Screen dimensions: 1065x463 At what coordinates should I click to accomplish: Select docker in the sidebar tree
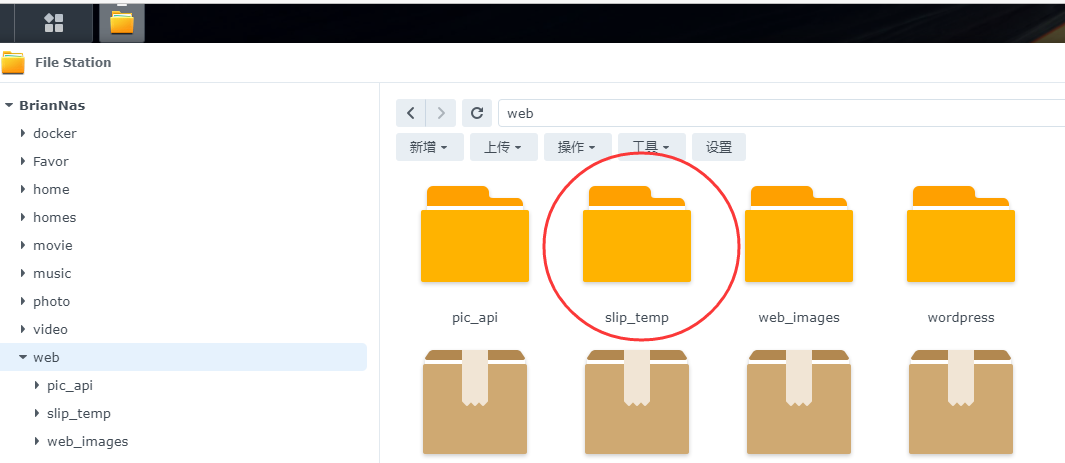coord(55,133)
